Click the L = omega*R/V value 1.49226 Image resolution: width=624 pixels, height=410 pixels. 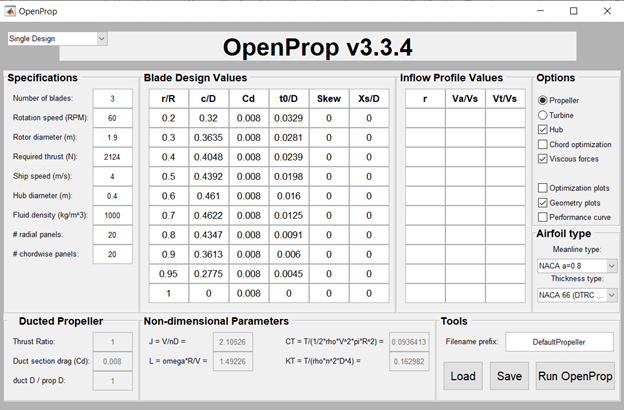coord(233,361)
